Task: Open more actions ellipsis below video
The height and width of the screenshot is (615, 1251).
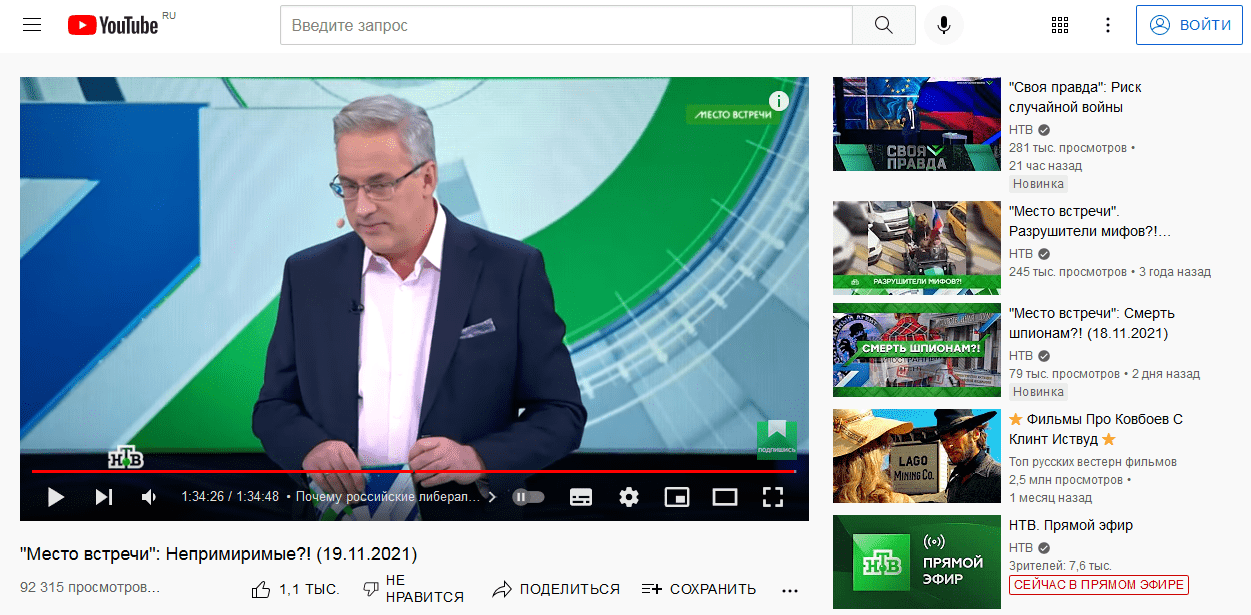Action: click(x=790, y=589)
